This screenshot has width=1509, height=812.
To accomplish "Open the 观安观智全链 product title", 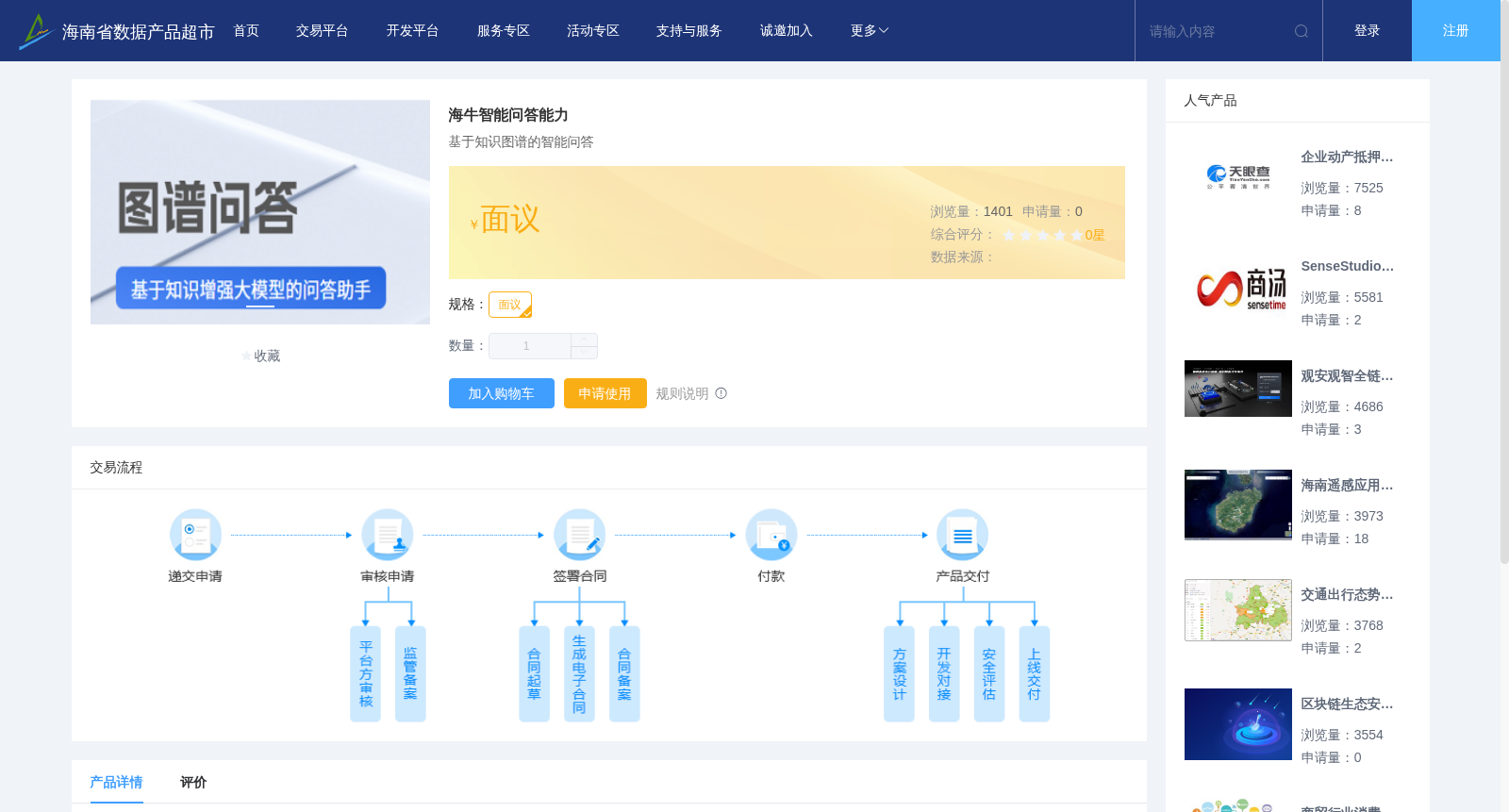I will (1347, 375).
